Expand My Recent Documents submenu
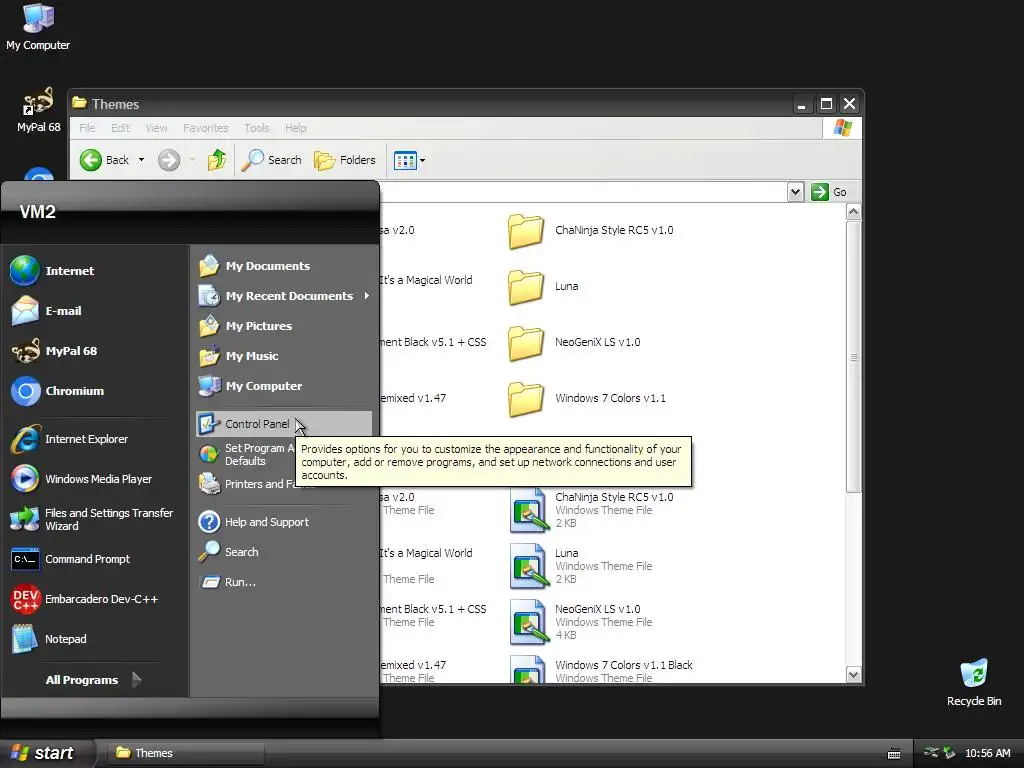The width and height of the screenshot is (1024, 768). point(284,296)
